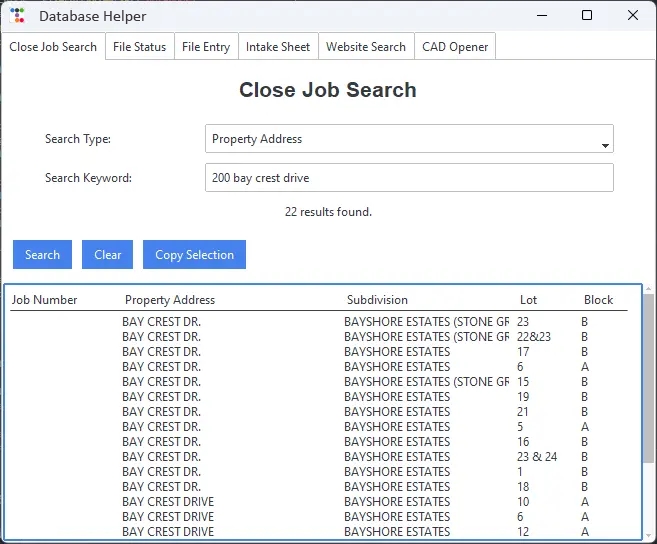The width and height of the screenshot is (657, 544).
Task: Click the scrollbar up arrow of results list
Action: pos(648,289)
